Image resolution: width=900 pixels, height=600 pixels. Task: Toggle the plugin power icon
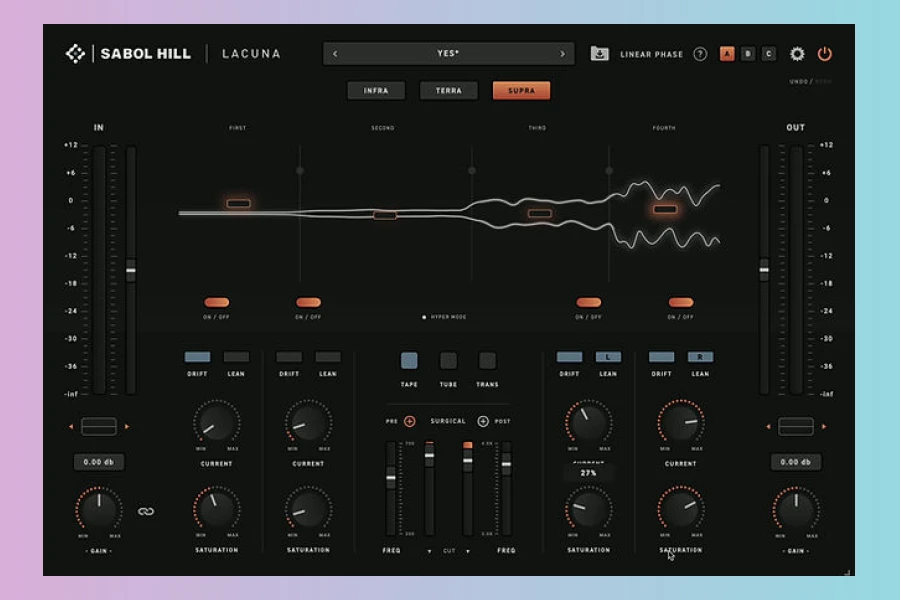coord(824,54)
